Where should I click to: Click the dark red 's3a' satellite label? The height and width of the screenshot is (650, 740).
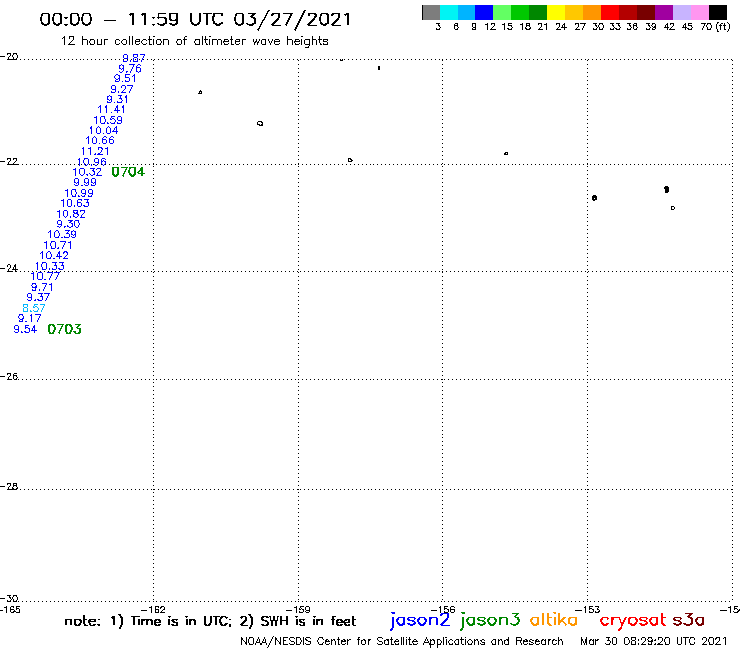pos(688,620)
